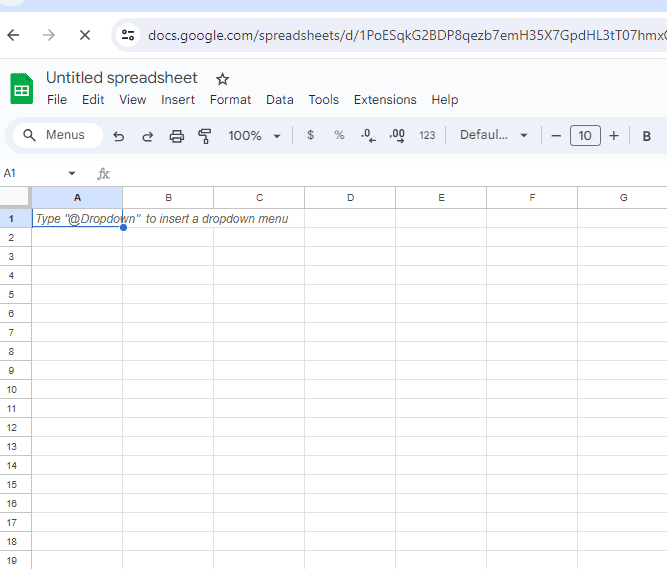Select row 10 header

[x=15, y=390]
